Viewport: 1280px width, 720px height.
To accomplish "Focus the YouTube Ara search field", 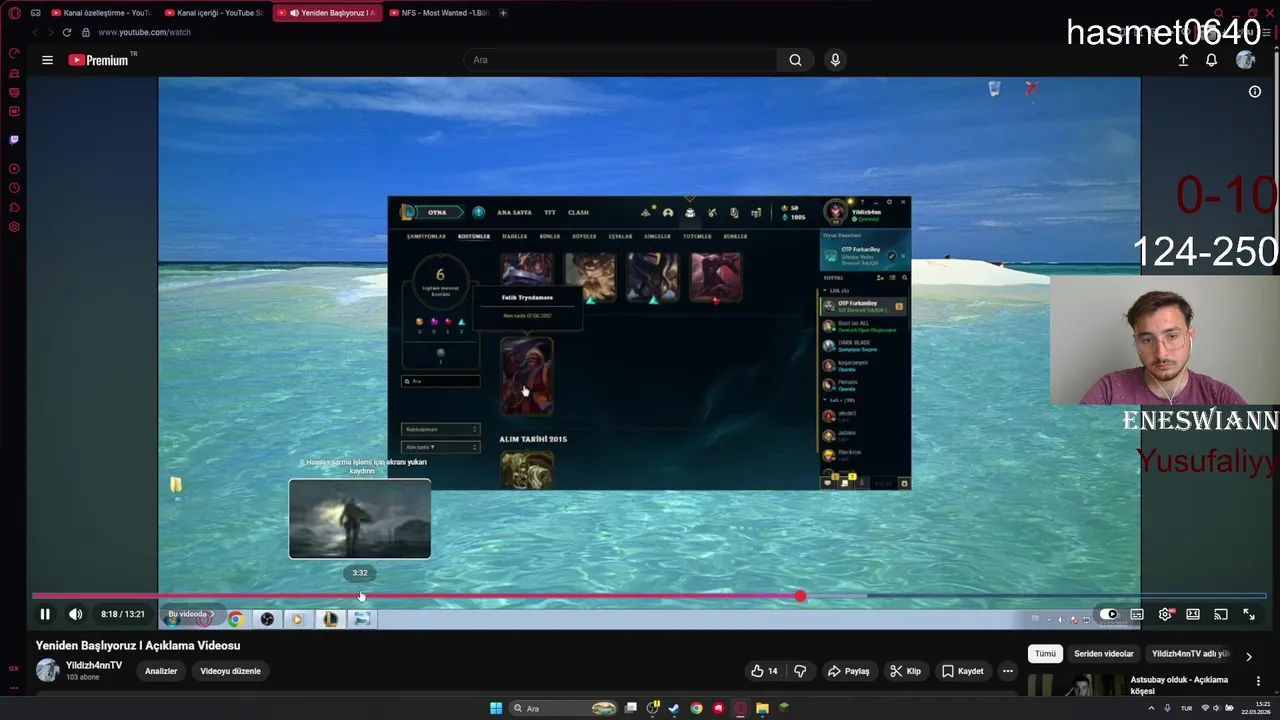I will (620, 60).
